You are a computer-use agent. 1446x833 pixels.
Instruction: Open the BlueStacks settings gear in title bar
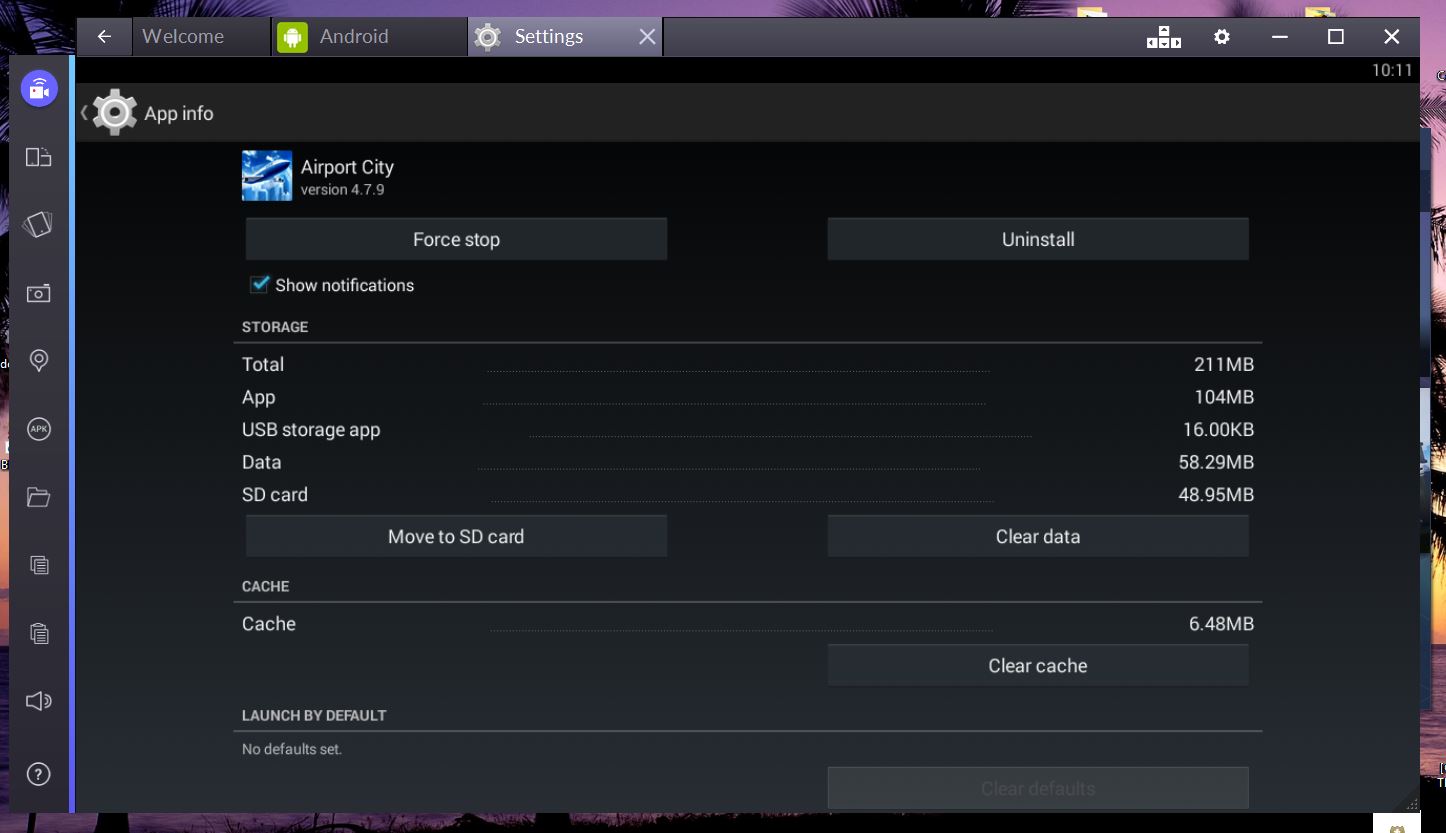[1221, 37]
